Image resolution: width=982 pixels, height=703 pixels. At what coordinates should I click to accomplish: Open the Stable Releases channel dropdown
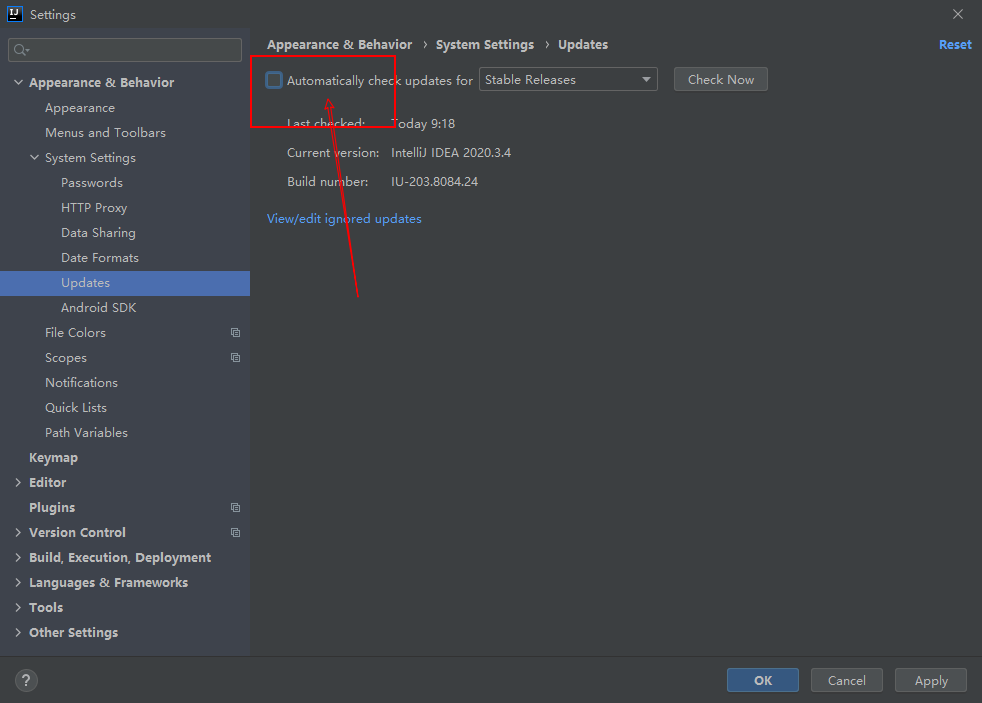(x=568, y=80)
